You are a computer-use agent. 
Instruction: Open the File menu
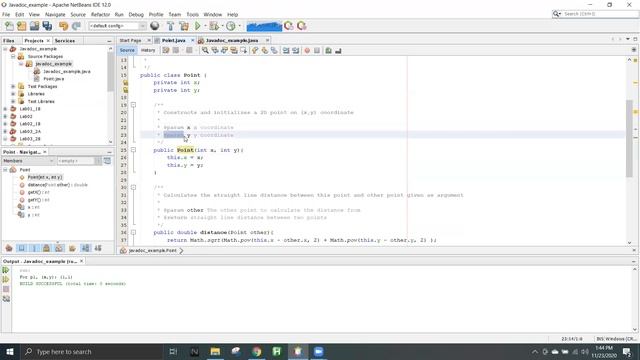[x=6, y=14]
